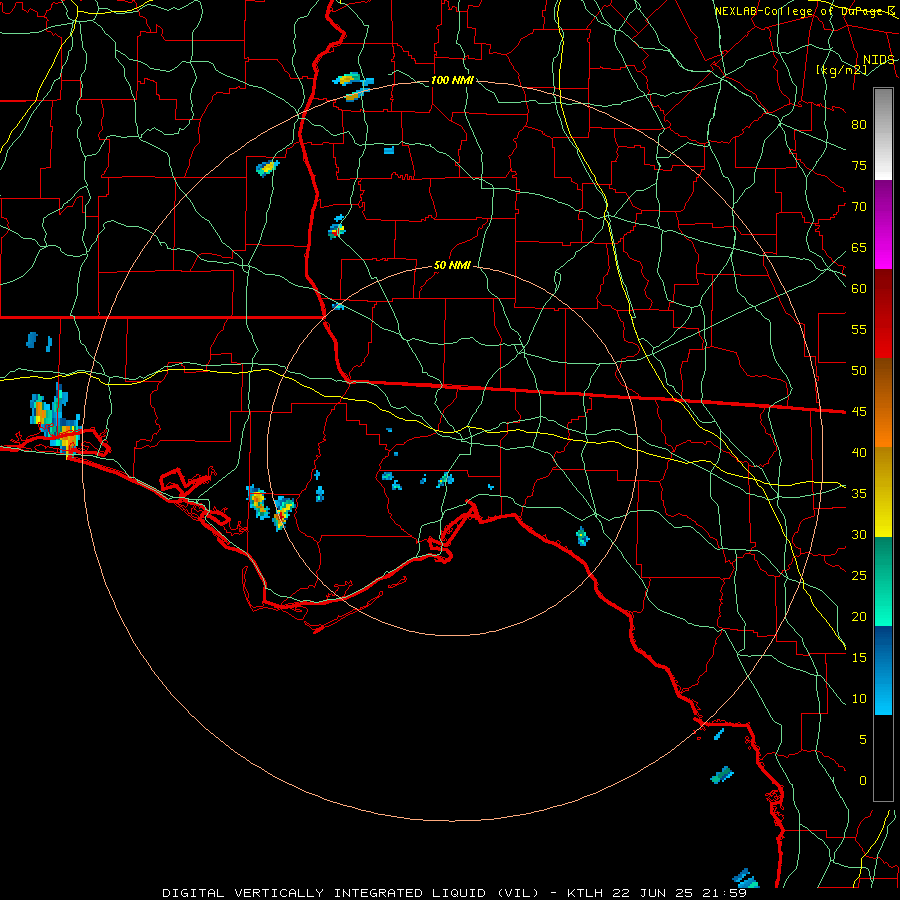The image size is (900, 900).
Task: Select the legend value 35
Action: pos(859,494)
